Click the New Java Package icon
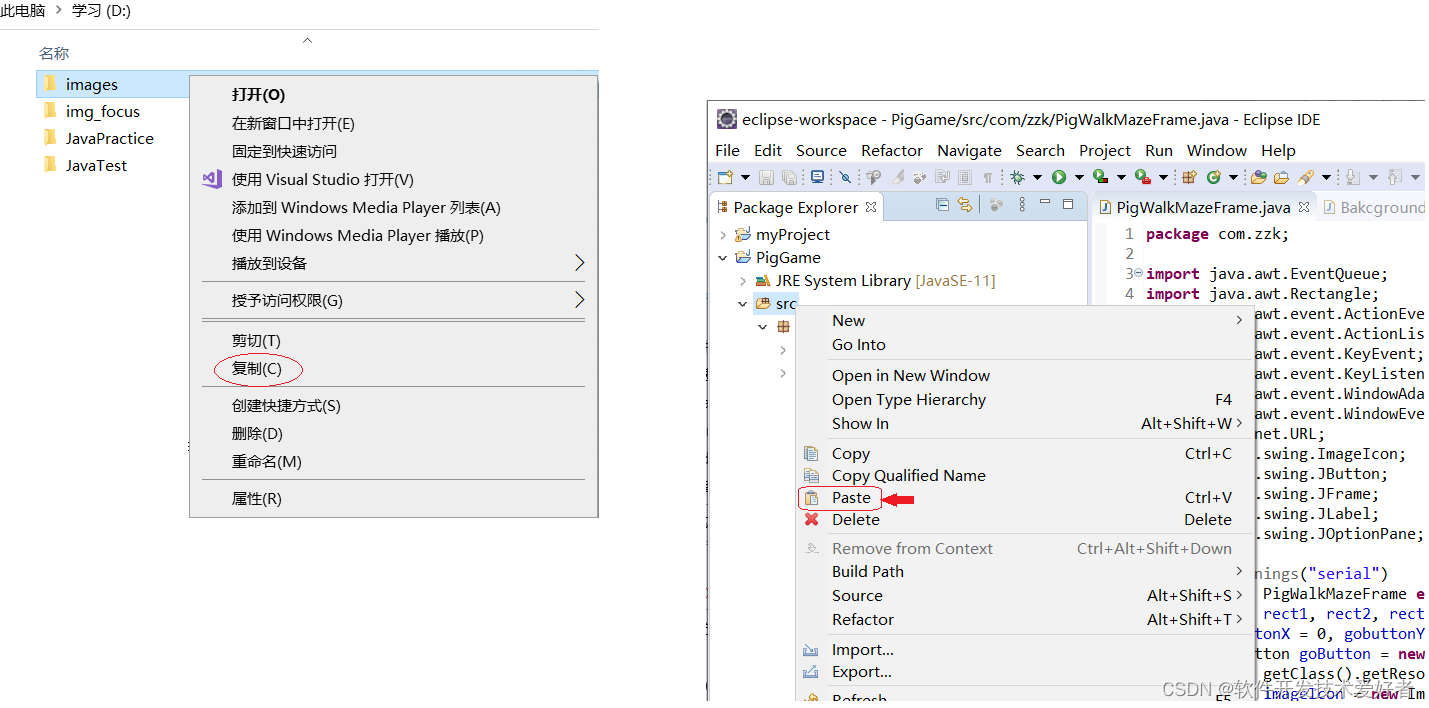Viewport: 1429px width, 708px height. [1189, 177]
